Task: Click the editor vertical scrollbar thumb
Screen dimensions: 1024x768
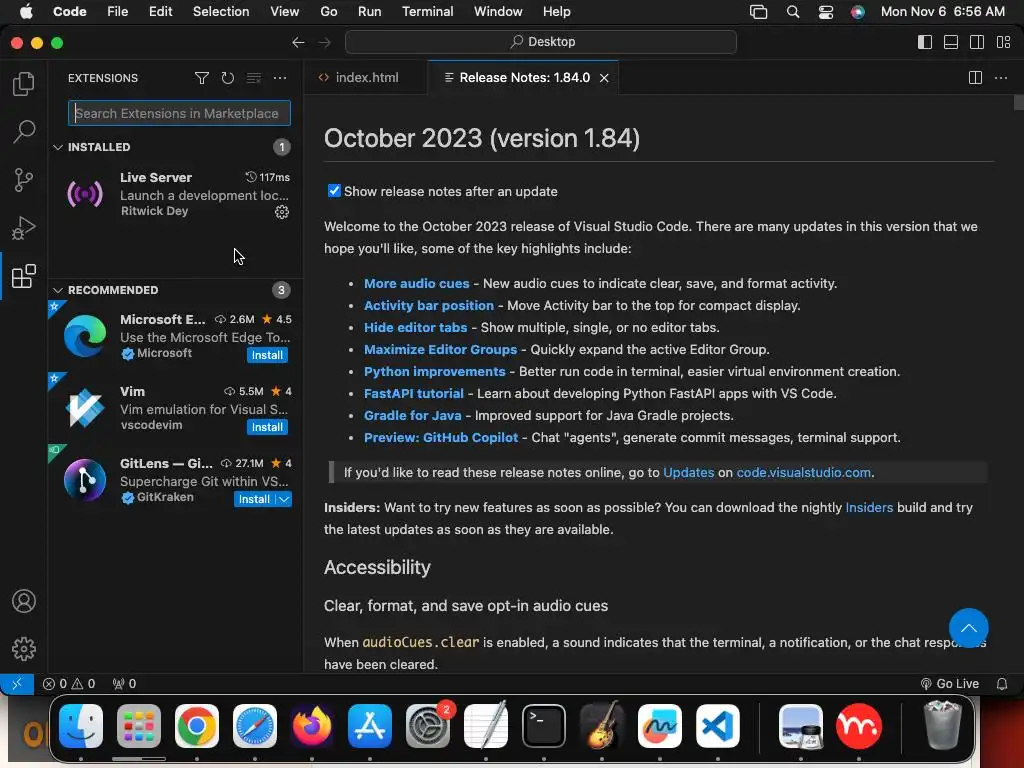Action: pos(1018,103)
